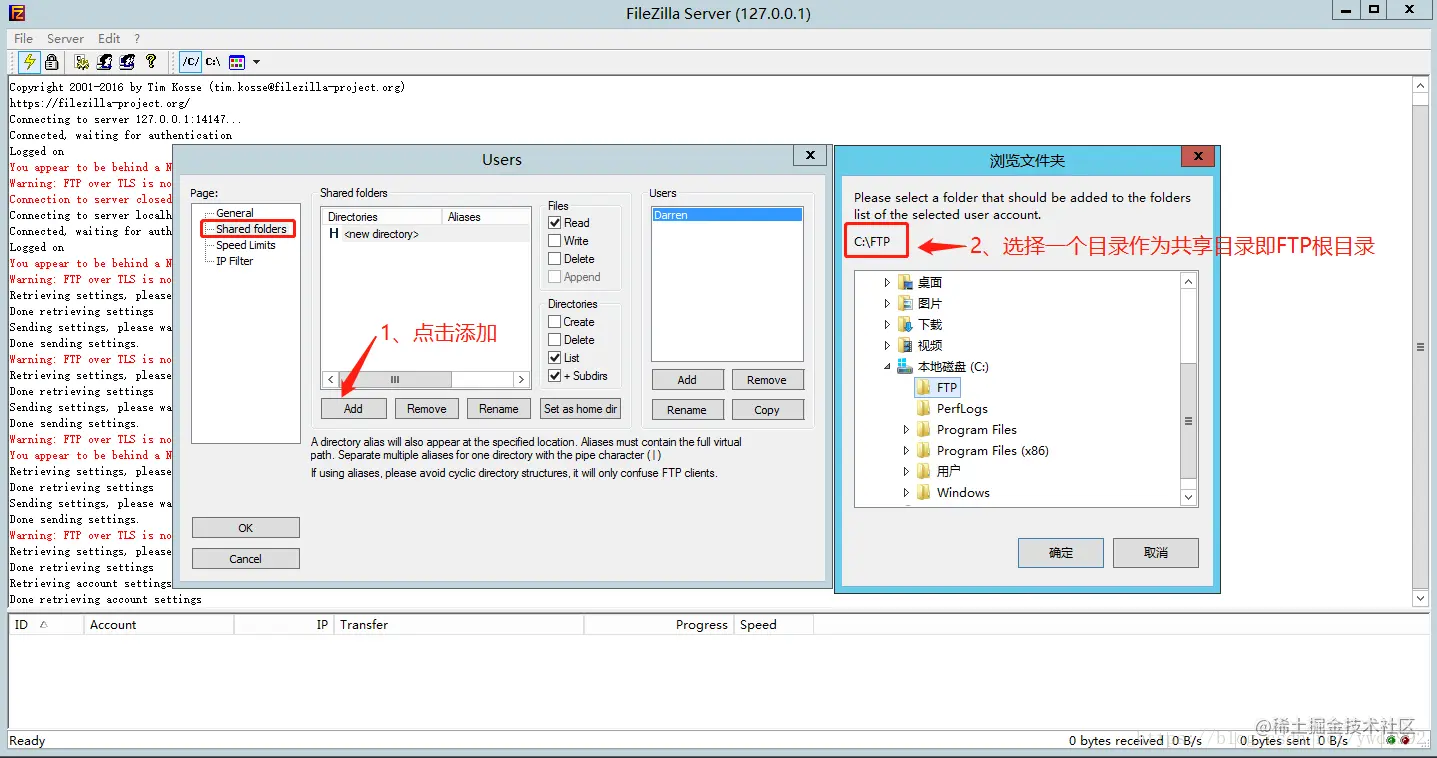Click 确定 in the folder browser dialog
Viewport: 1437px width, 758px height.
pyautogui.click(x=1061, y=553)
